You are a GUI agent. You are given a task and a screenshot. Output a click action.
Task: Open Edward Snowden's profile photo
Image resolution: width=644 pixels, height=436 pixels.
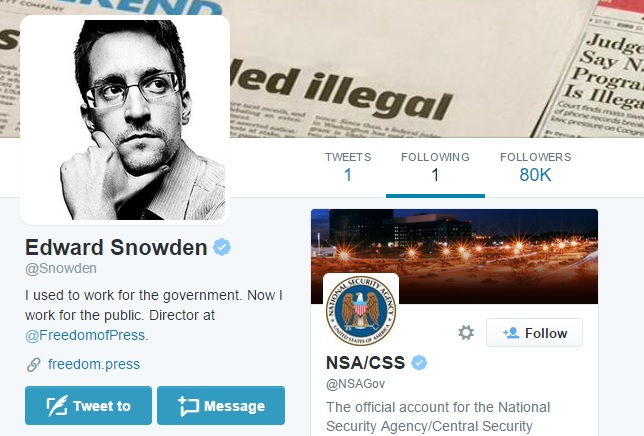tap(125, 120)
